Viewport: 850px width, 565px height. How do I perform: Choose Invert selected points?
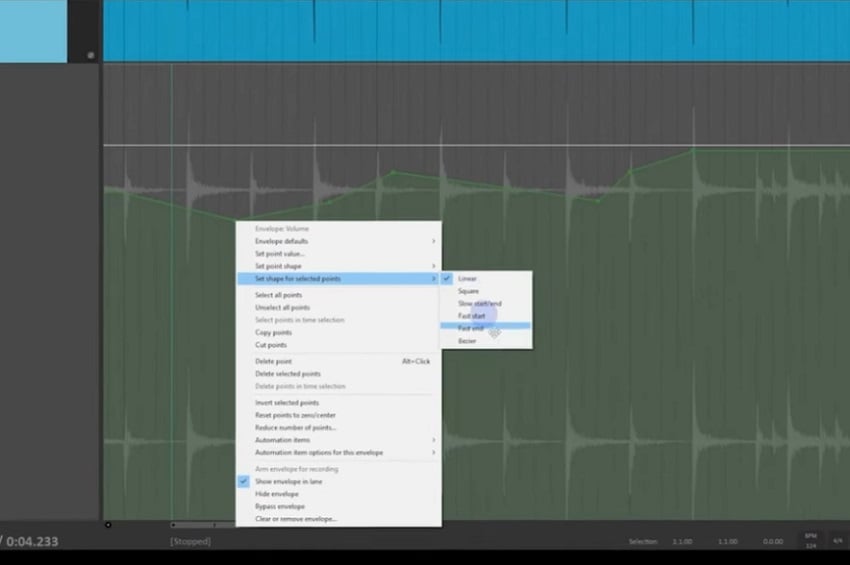(339, 402)
